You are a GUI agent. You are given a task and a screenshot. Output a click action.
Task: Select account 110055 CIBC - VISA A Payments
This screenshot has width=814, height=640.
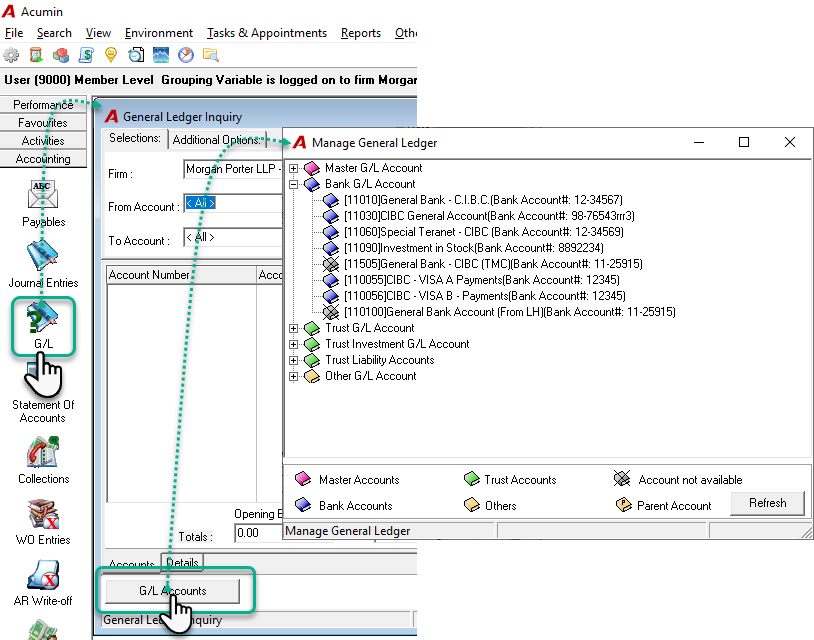click(482, 280)
